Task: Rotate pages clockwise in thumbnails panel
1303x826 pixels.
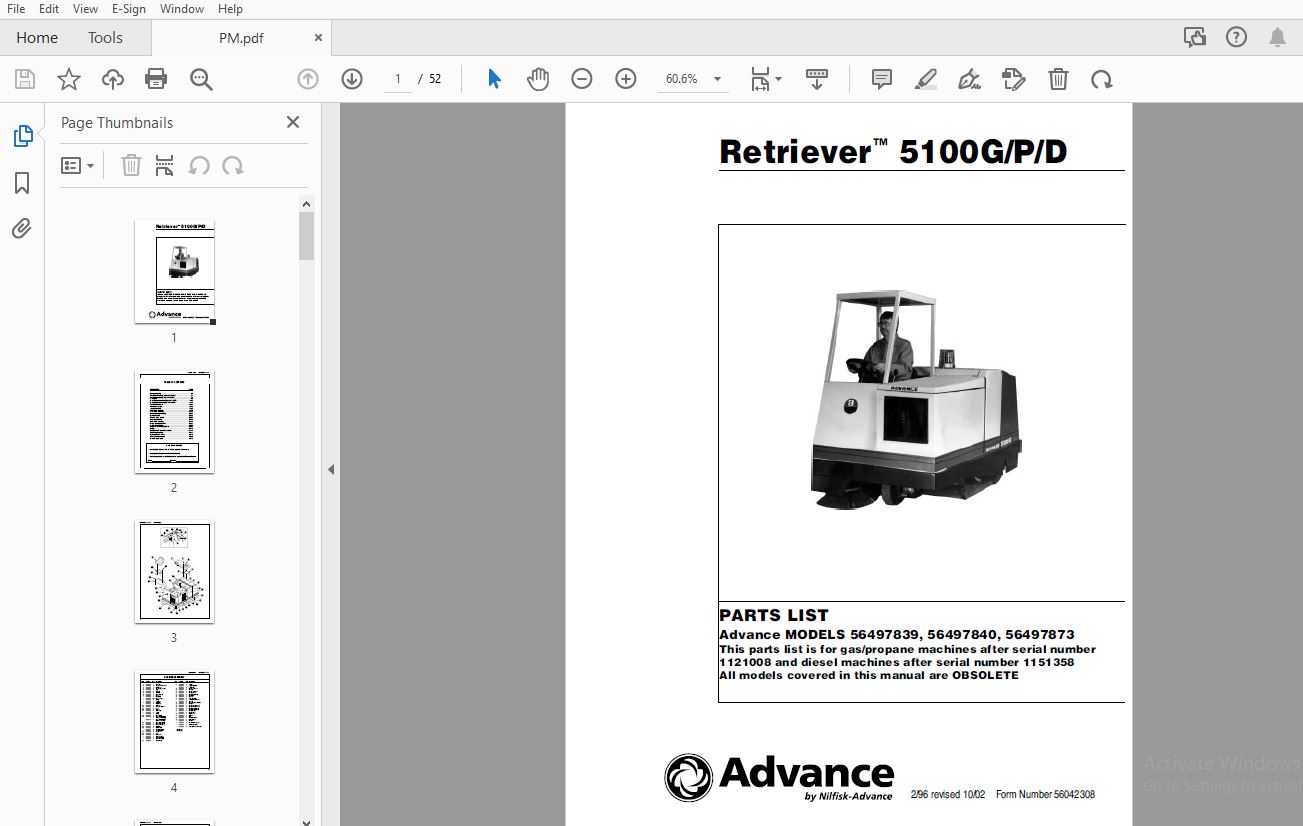Action: [233, 165]
